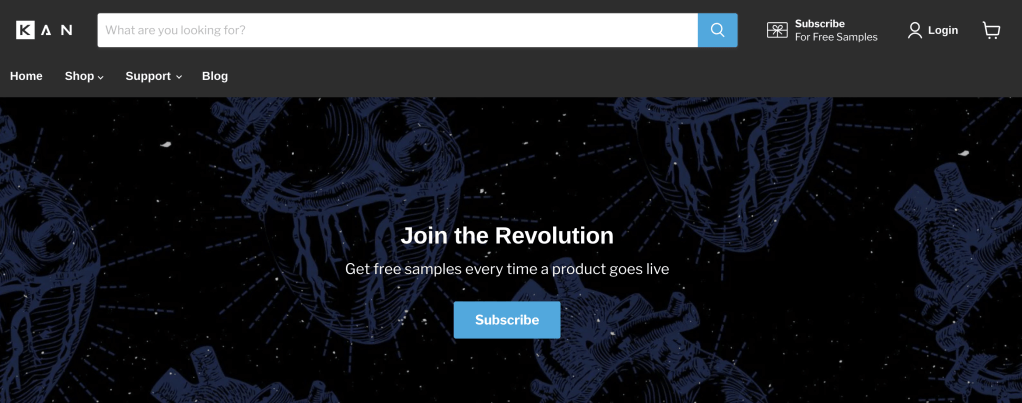Click the KAN logo in header
Screen dimensions: 1022x403
tap(44, 30)
